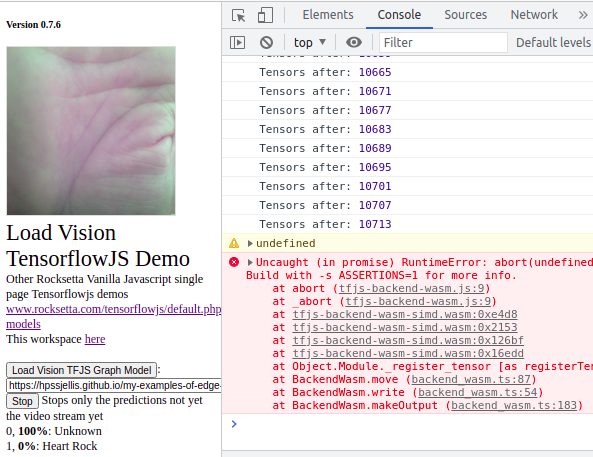Switch to the Network tab
The width and height of the screenshot is (593, 457).
pos(534,15)
